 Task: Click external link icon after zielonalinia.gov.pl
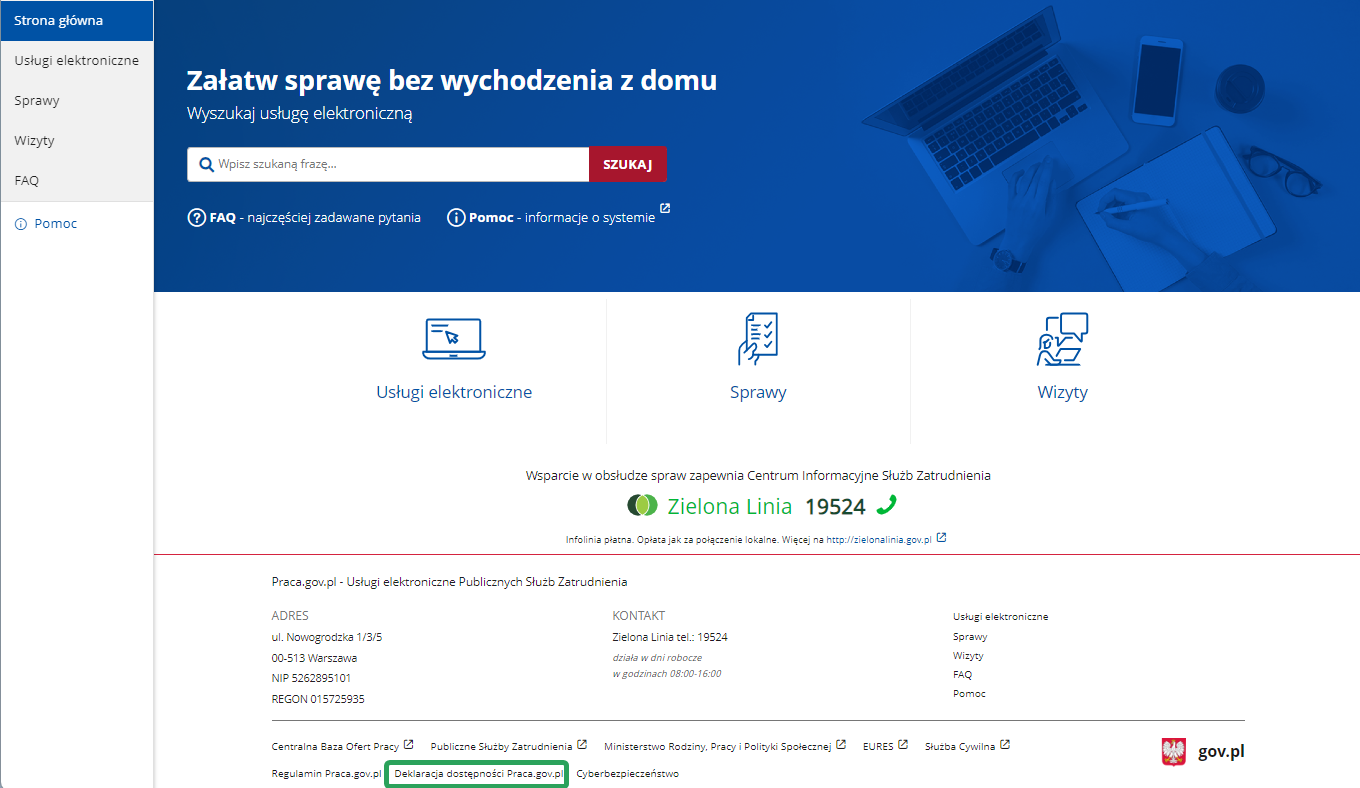[941, 538]
